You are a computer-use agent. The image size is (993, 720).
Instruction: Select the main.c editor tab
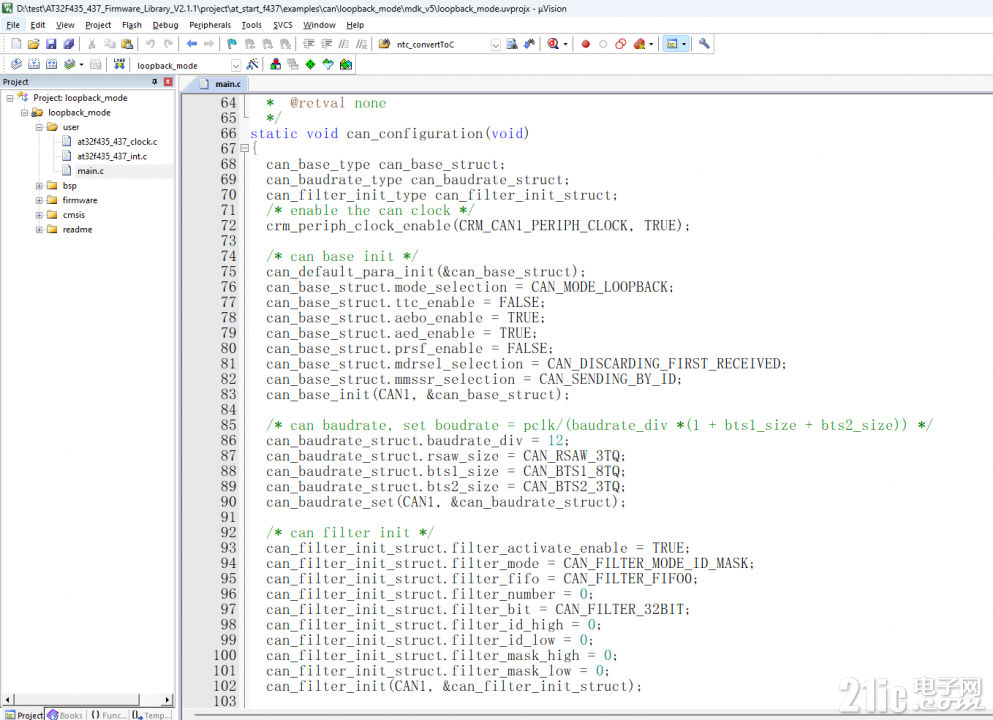220,84
